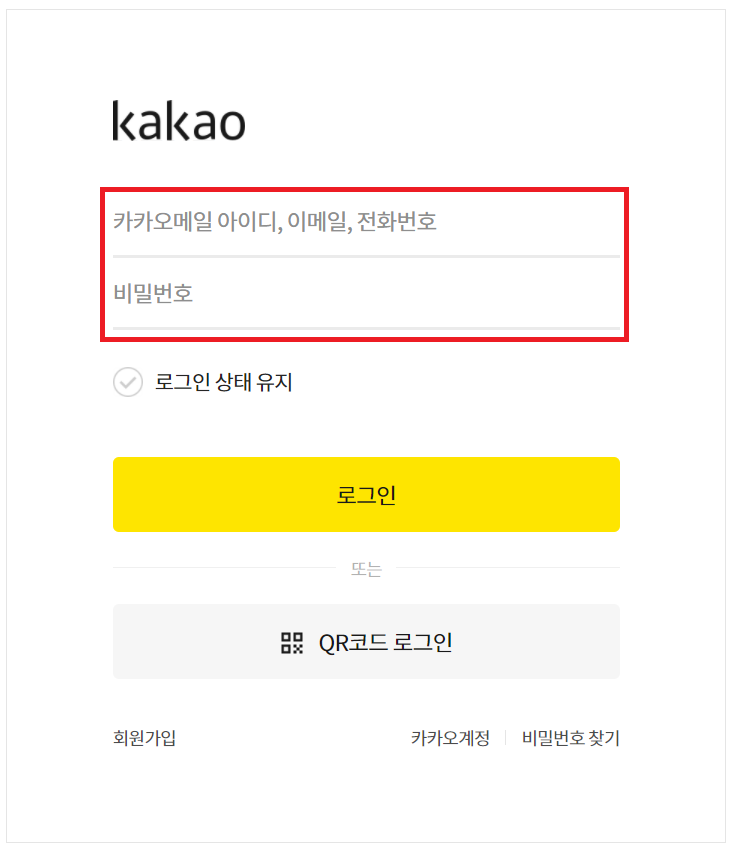
Task: Click the gray checkmark circle icon
Action: [128, 382]
